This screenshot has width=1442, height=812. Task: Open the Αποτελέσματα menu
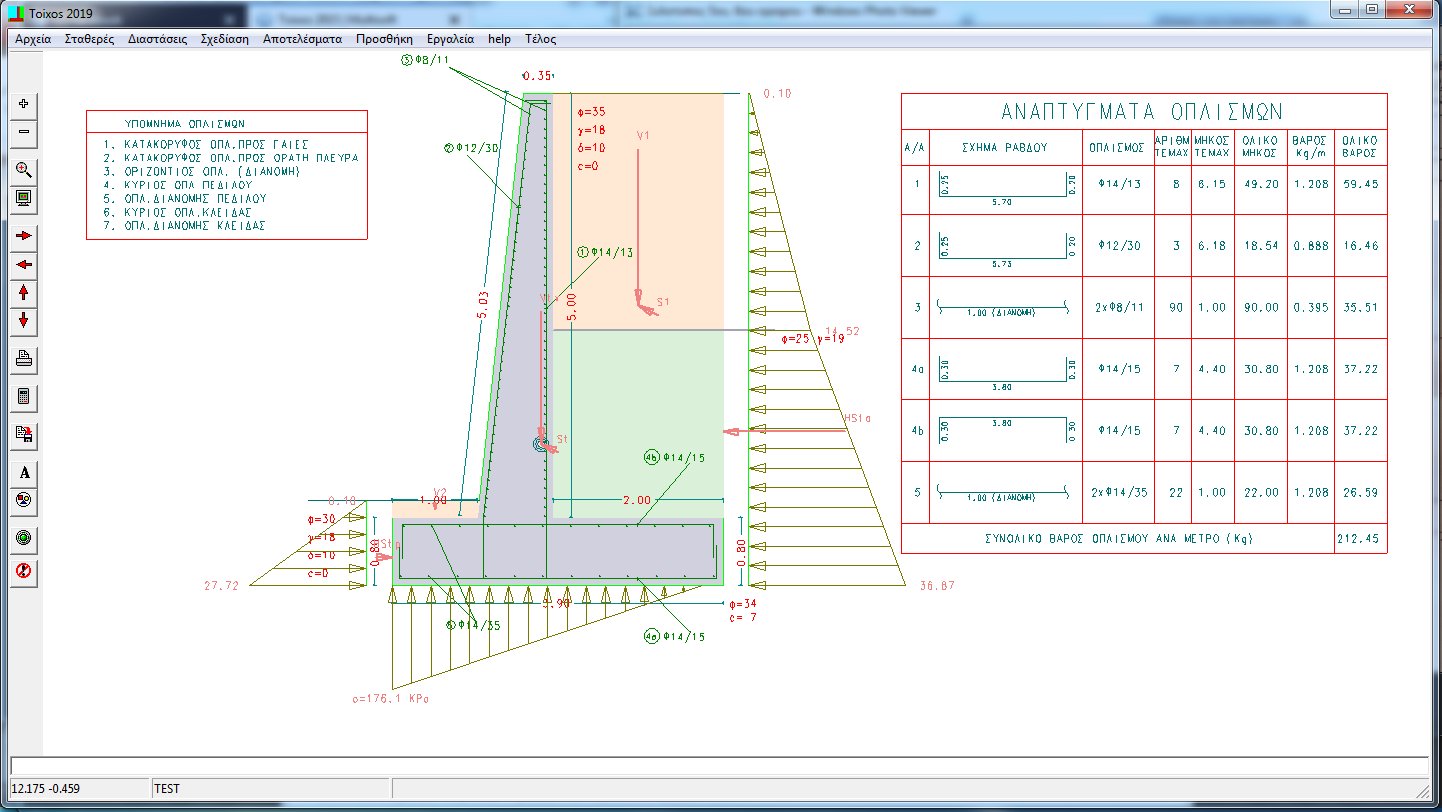[x=302, y=39]
